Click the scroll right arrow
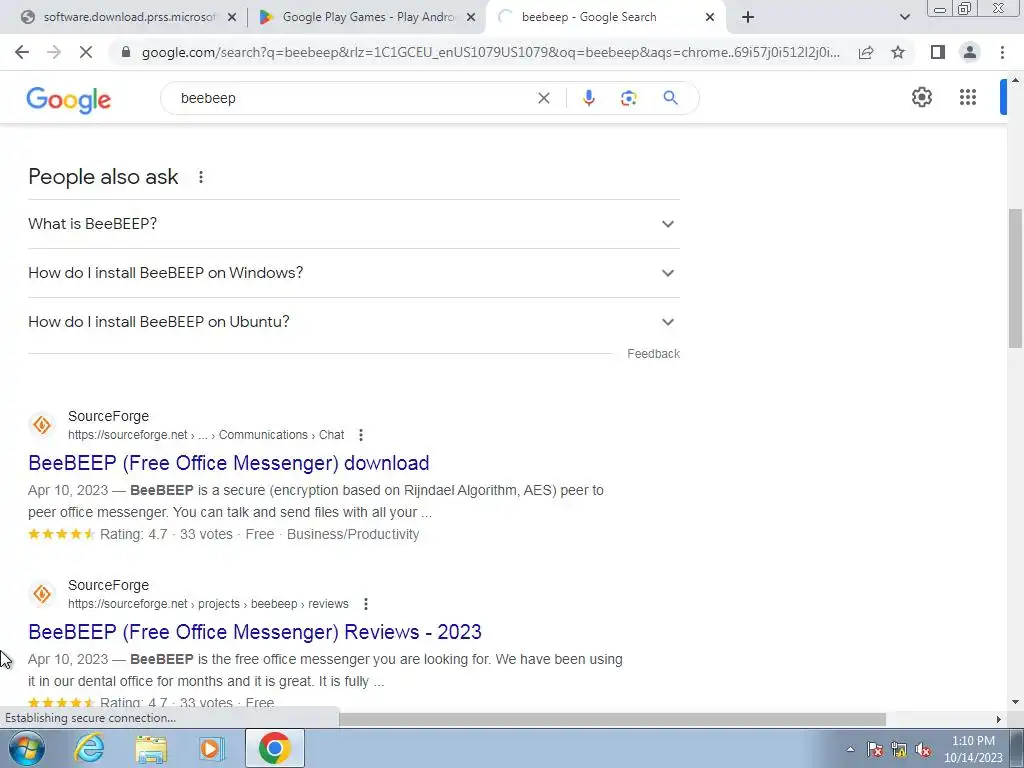The image size is (1024, 768). 998,719
